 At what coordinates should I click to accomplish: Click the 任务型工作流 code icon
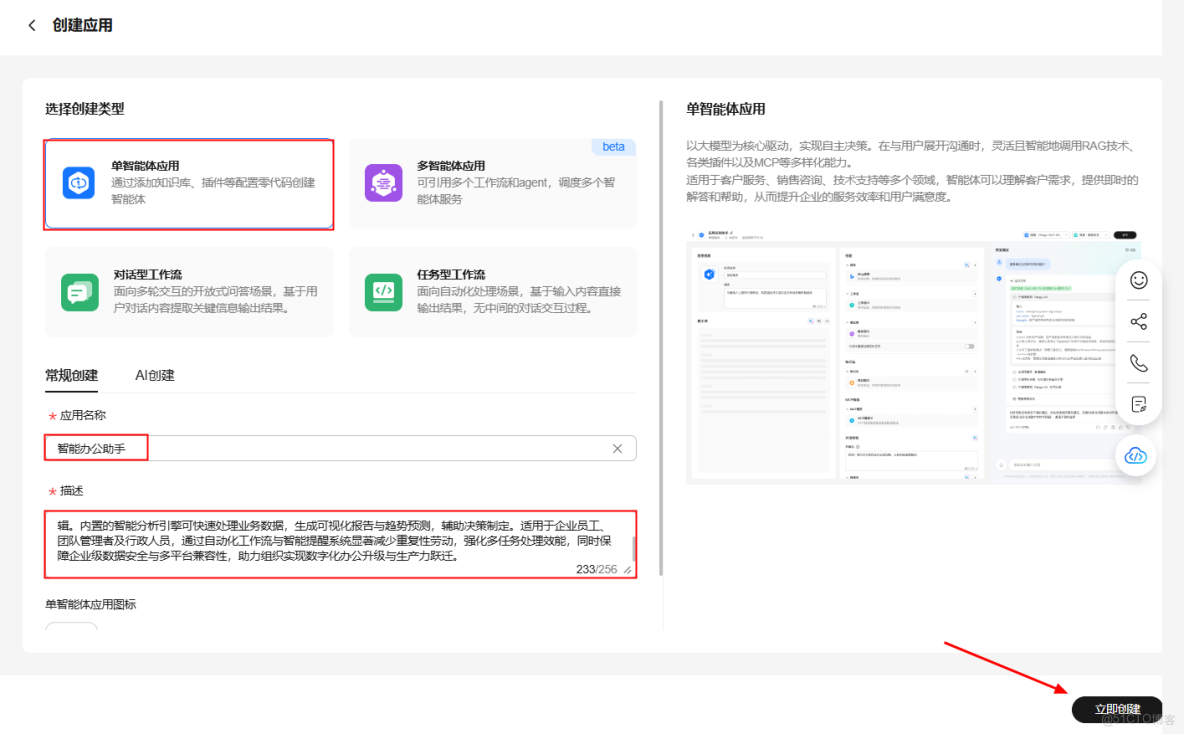pos(384,293)
